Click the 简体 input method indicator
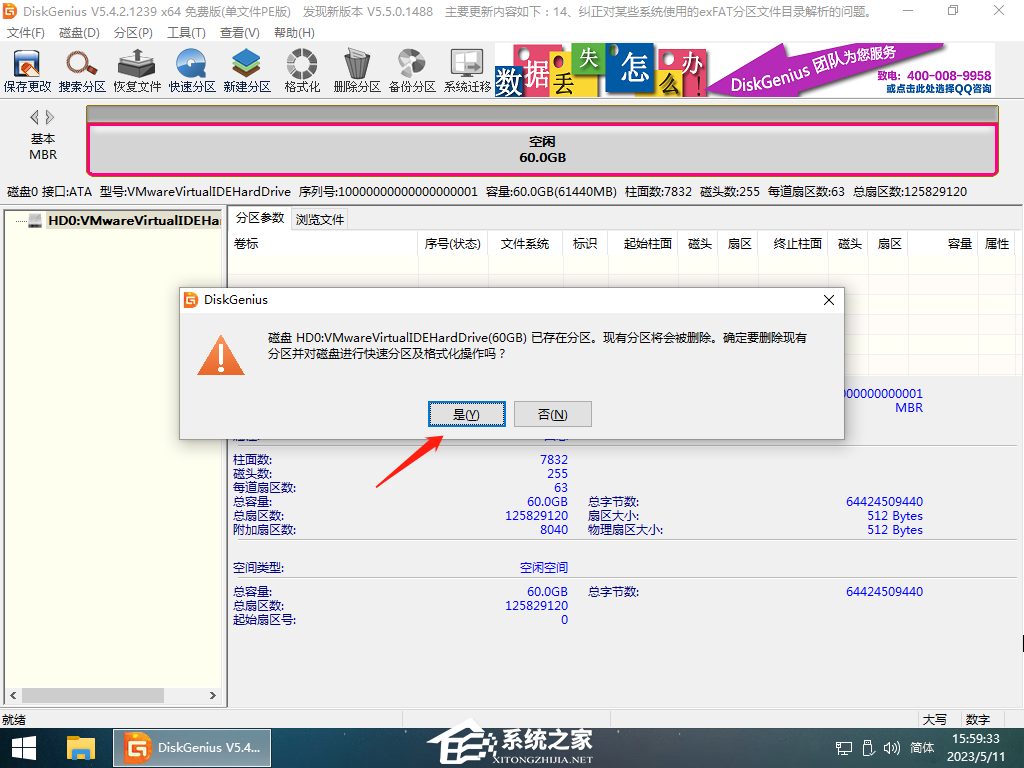This screenshot has width=1024, height=768. tap(922, 748)
